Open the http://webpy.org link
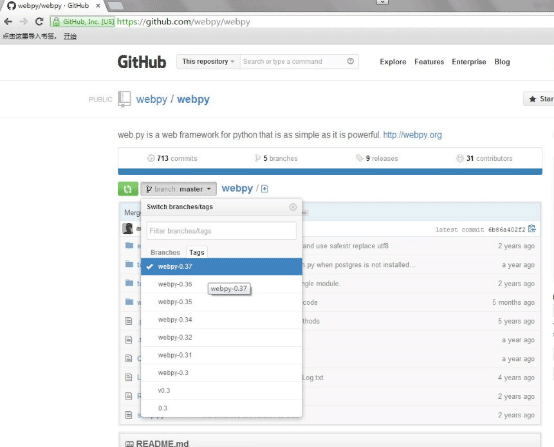 coord(412,135)
